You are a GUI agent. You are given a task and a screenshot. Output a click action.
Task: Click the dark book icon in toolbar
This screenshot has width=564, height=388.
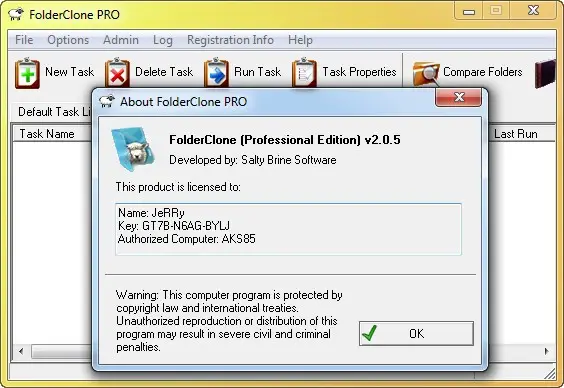click(545, 74)
